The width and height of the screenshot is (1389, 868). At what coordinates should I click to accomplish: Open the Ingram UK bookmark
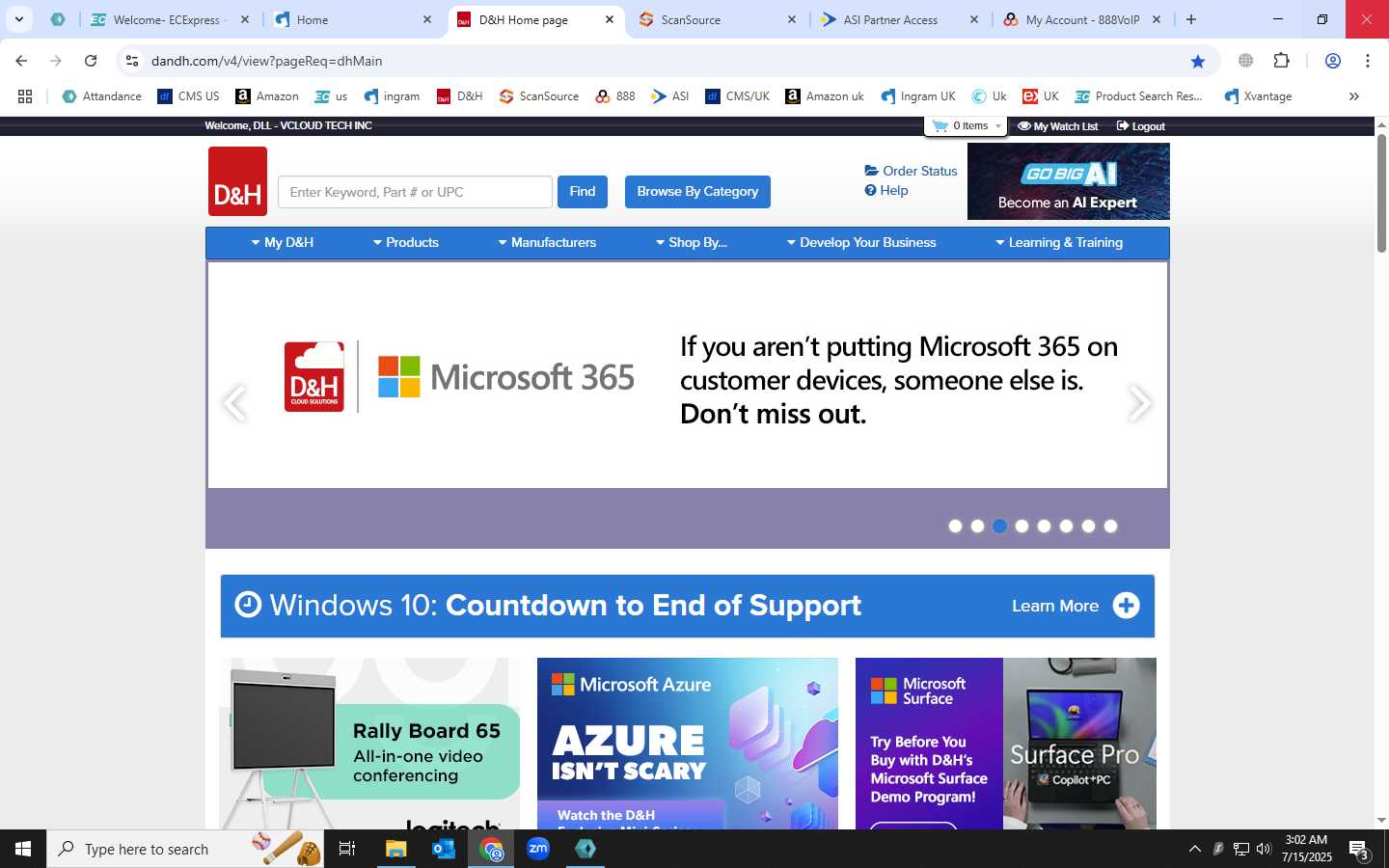pyautogui.click(x=918, y=96)
